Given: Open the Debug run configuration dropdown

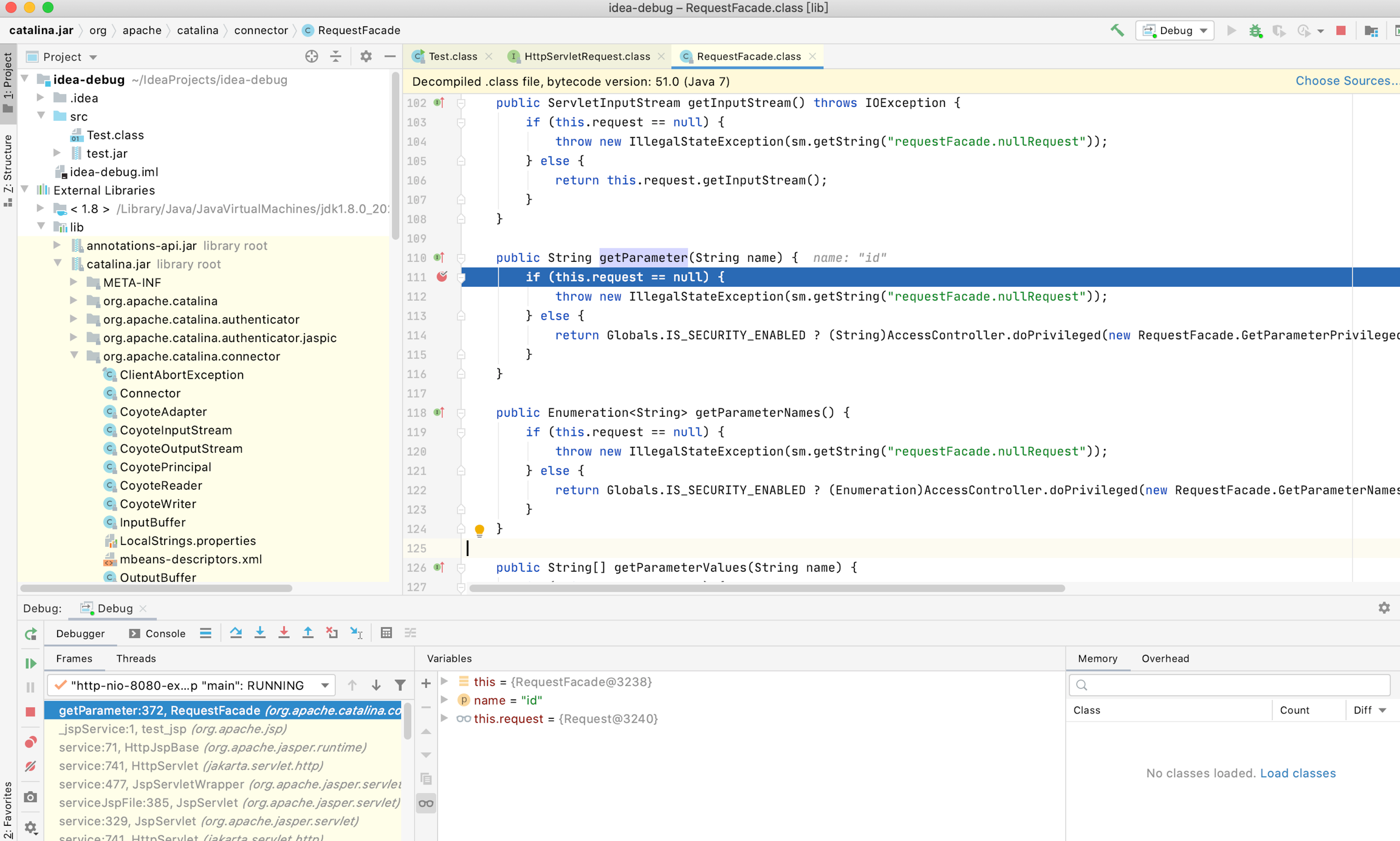Looking at the screenshot, I should coord(1175,30).
